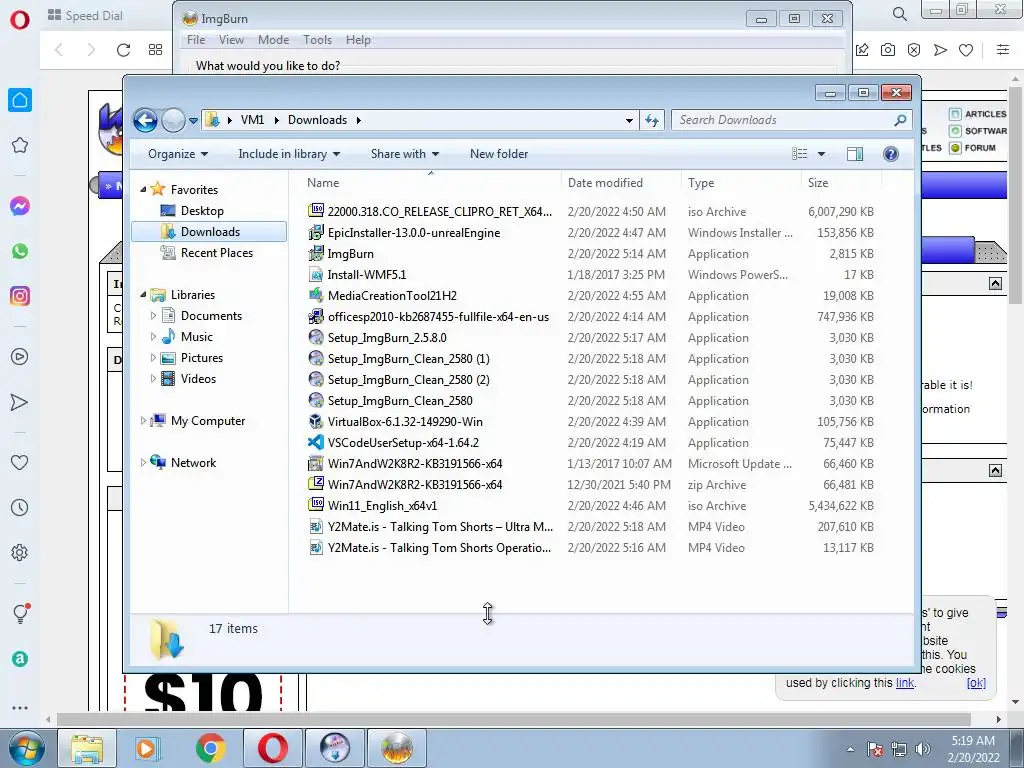Click the cookie notice link
The image size is (1024, 768).
pyautogui.click(x=904, y=683)
